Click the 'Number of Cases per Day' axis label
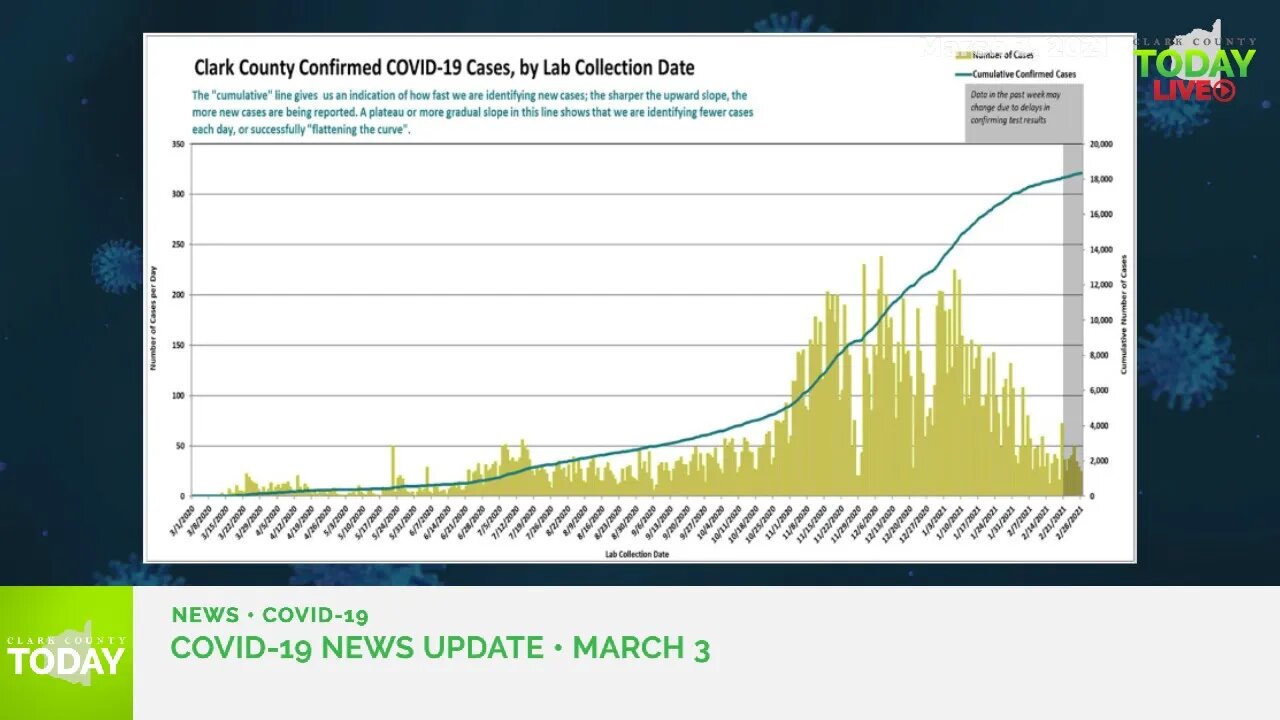 pos(154,320)
